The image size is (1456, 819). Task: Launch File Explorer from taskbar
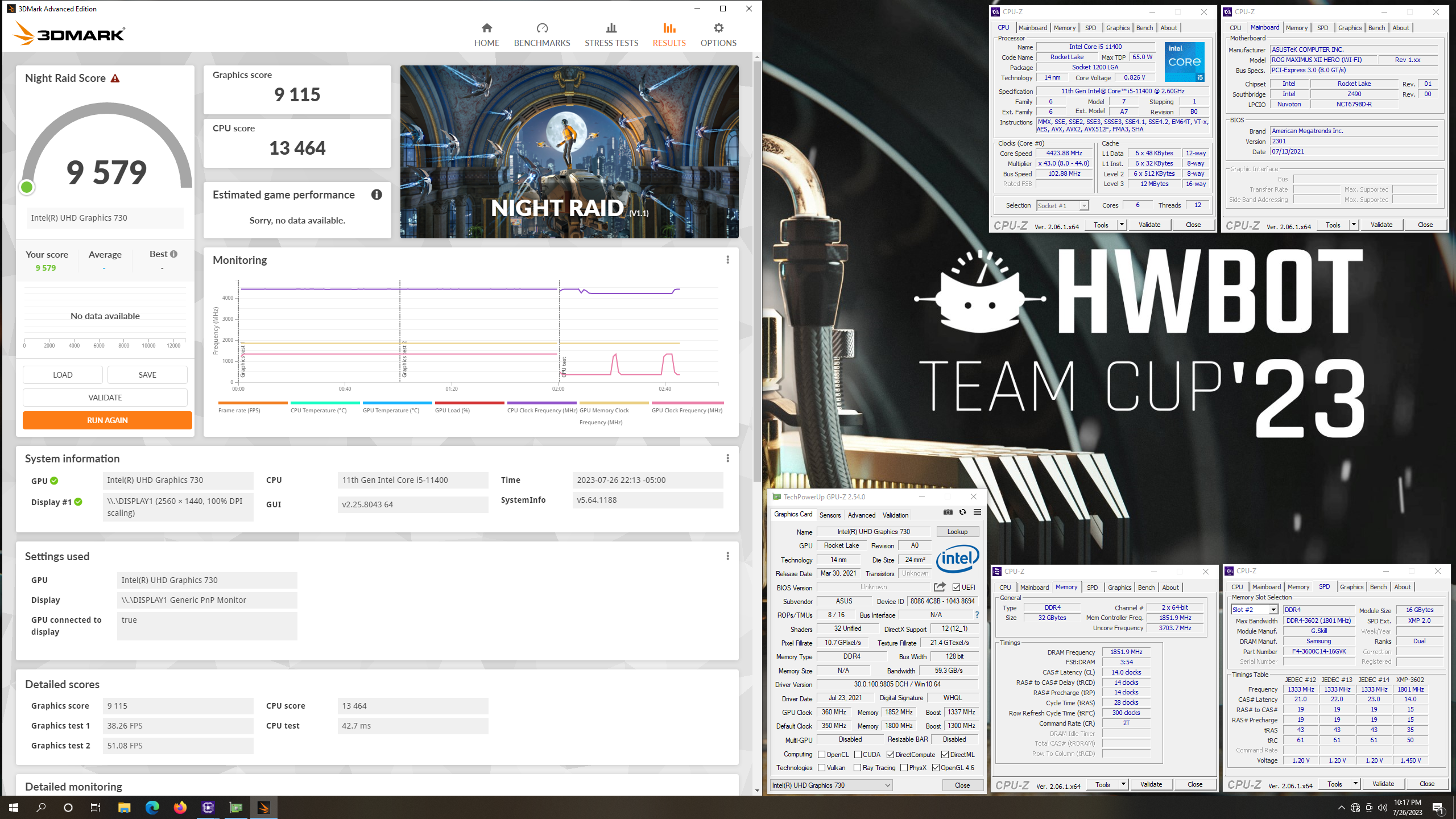(x=124, y=808)
